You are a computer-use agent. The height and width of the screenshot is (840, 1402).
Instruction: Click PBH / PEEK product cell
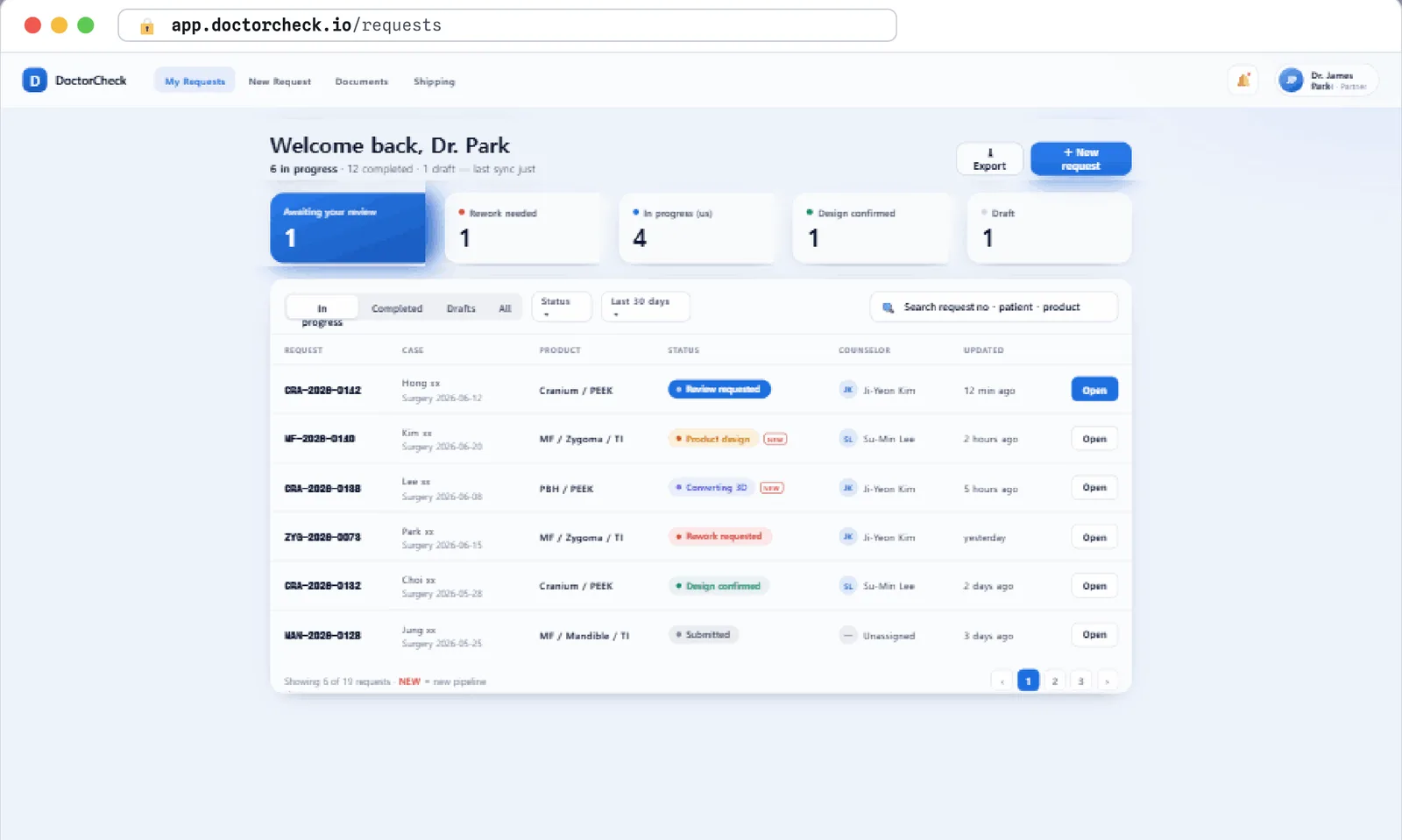[566, 489]
